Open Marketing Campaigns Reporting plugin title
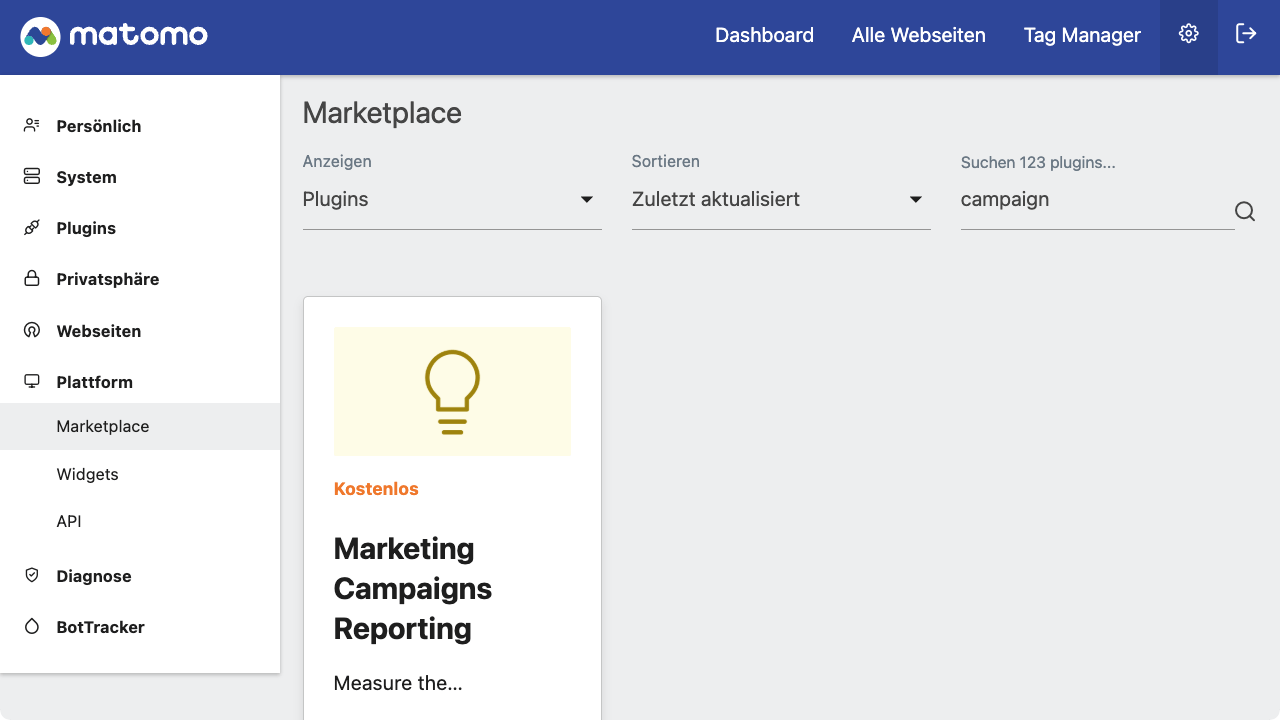 (x=413, y=588)
